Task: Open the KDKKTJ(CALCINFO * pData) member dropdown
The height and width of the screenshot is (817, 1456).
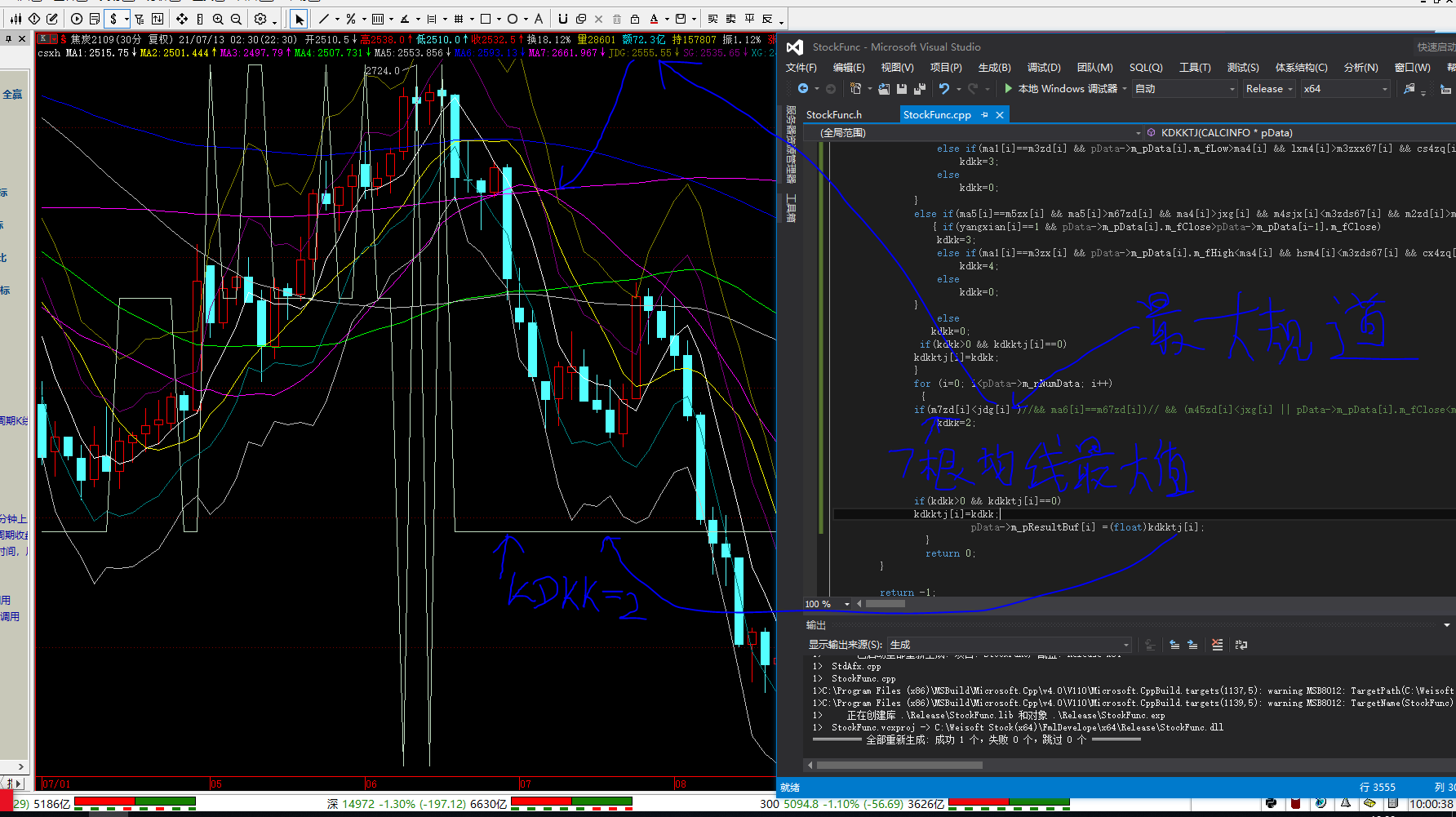Action: click(x=1300, y=132)
